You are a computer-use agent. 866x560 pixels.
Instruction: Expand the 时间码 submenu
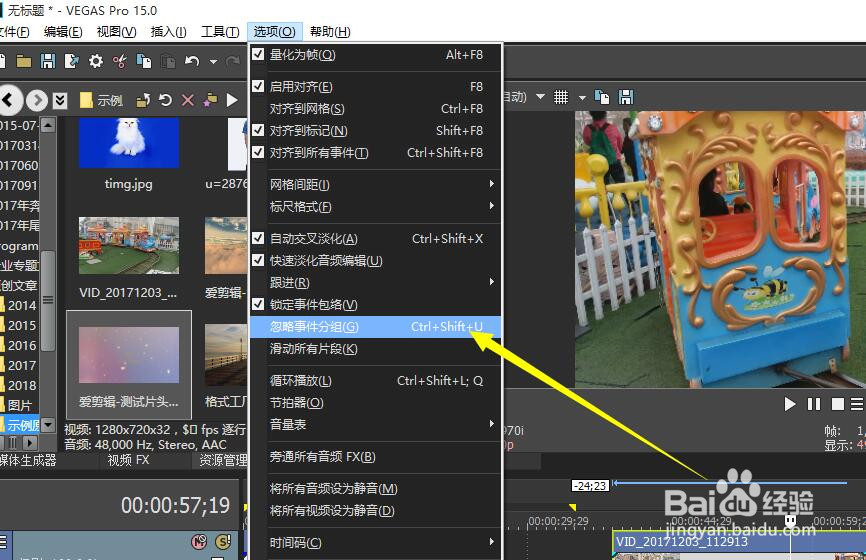point(376,542)
